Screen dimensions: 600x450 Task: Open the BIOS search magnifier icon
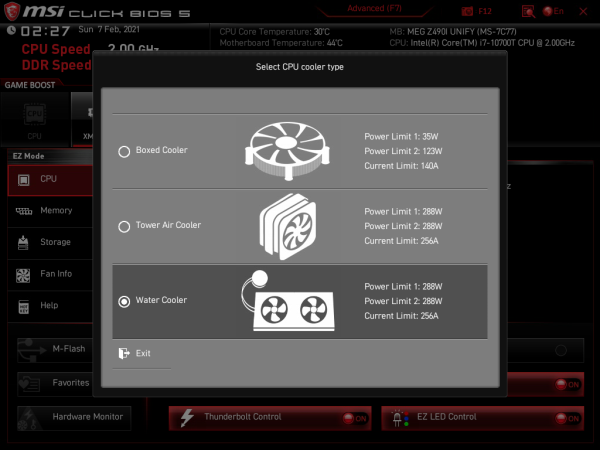(x=528, y=11)
